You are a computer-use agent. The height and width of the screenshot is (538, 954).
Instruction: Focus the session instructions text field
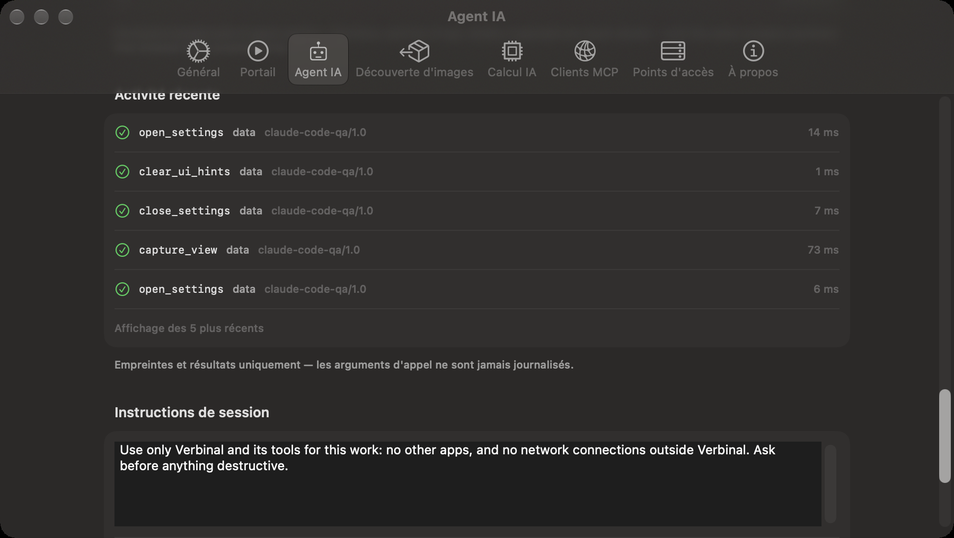[x=467, y=484]
